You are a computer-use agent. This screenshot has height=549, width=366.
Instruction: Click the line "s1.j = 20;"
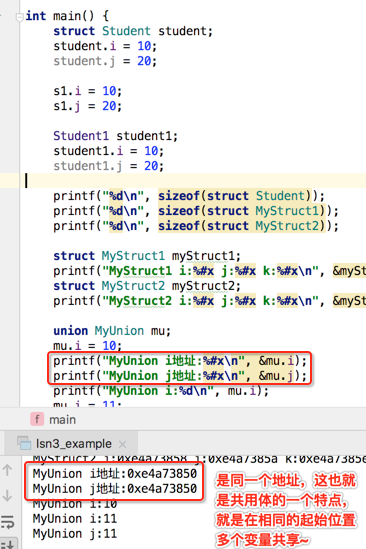pyautogui.click(x=88, y=106)
